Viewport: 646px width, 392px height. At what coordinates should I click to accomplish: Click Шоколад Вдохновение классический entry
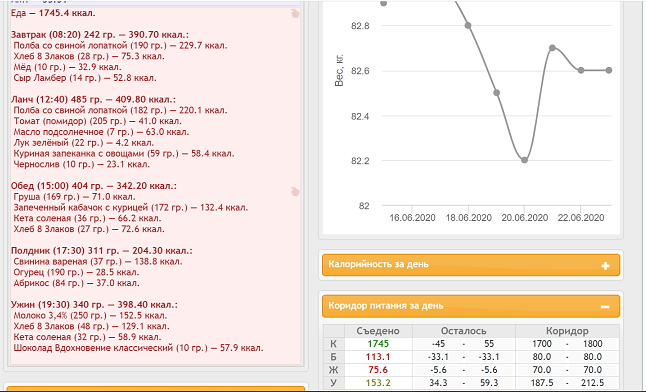click(138, 347)
